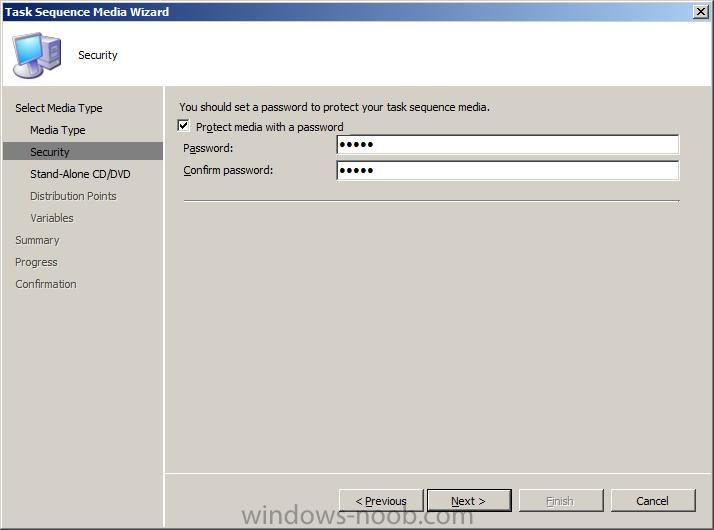Image resolution: width=714 pixels, height=530 pixels.
Task: Click the Select Media Type heading
Action: point(59,108)
